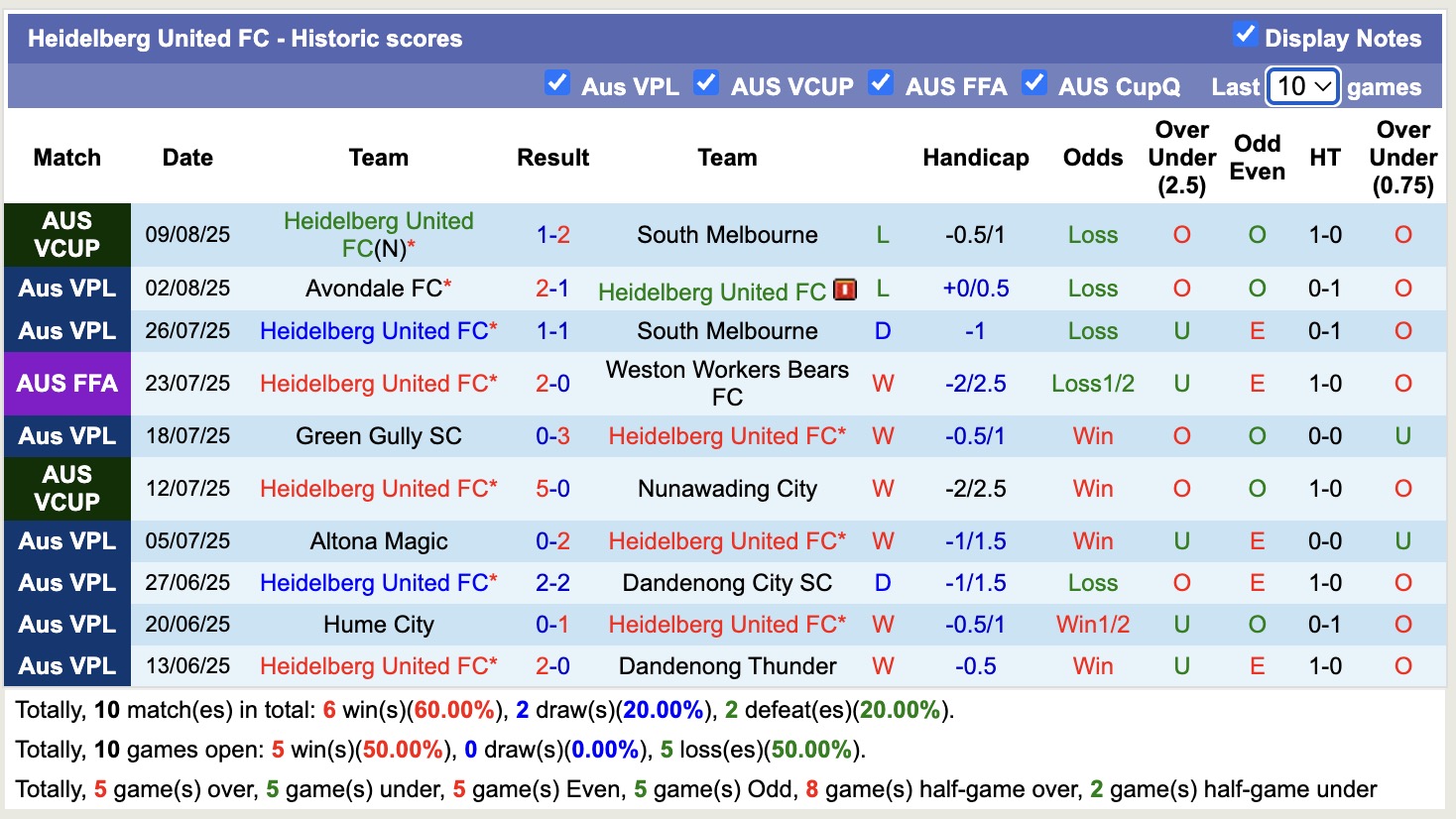Click the 5-0 result of the Nunawading City match
Screen dimensions: 1456x819
click(x=552, y=489)
